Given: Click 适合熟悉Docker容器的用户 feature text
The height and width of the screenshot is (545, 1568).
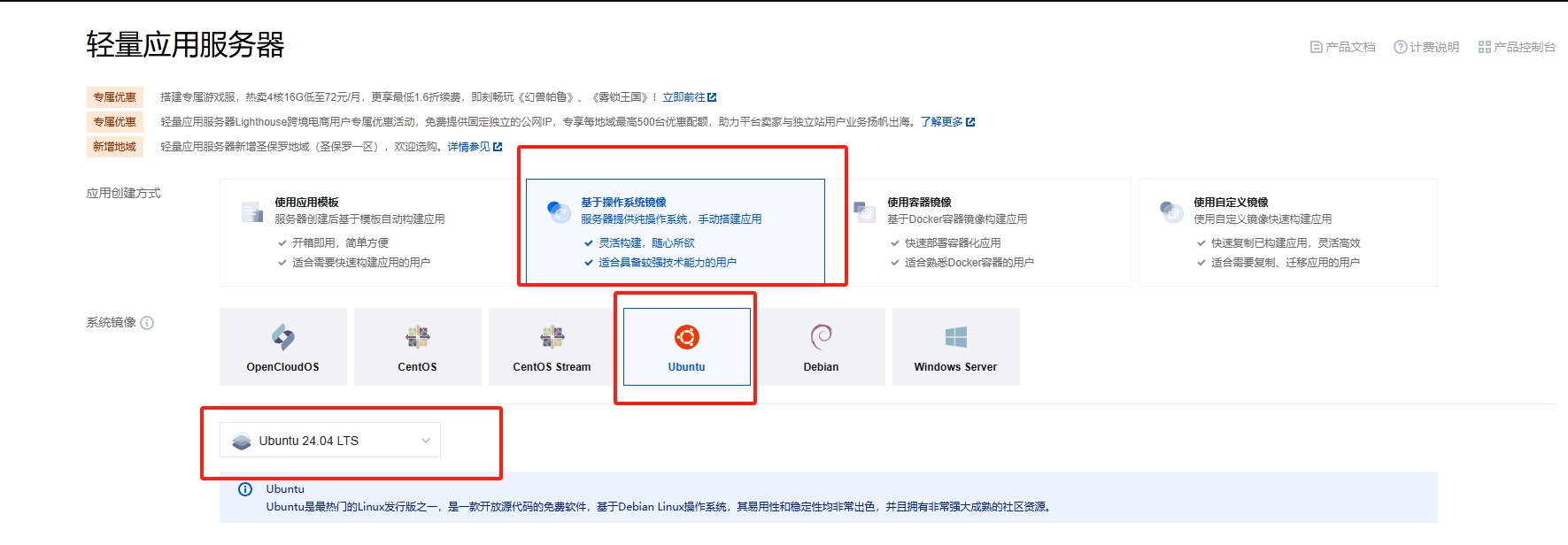Looking at the screenshot, I should [x=969, y=262].
